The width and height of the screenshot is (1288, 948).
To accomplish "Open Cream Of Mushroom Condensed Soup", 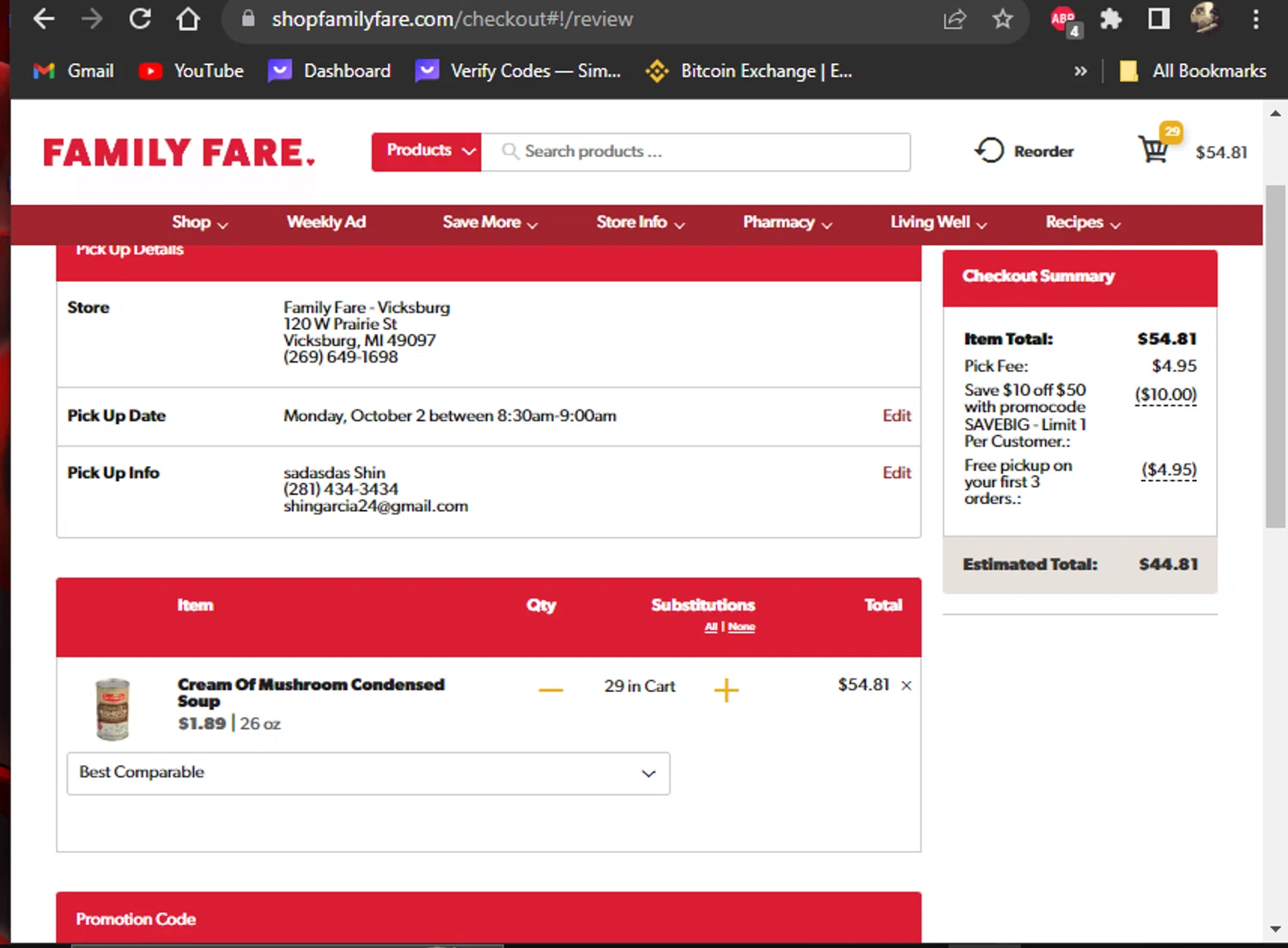I will pyautogui.click(x=311, y=693).
